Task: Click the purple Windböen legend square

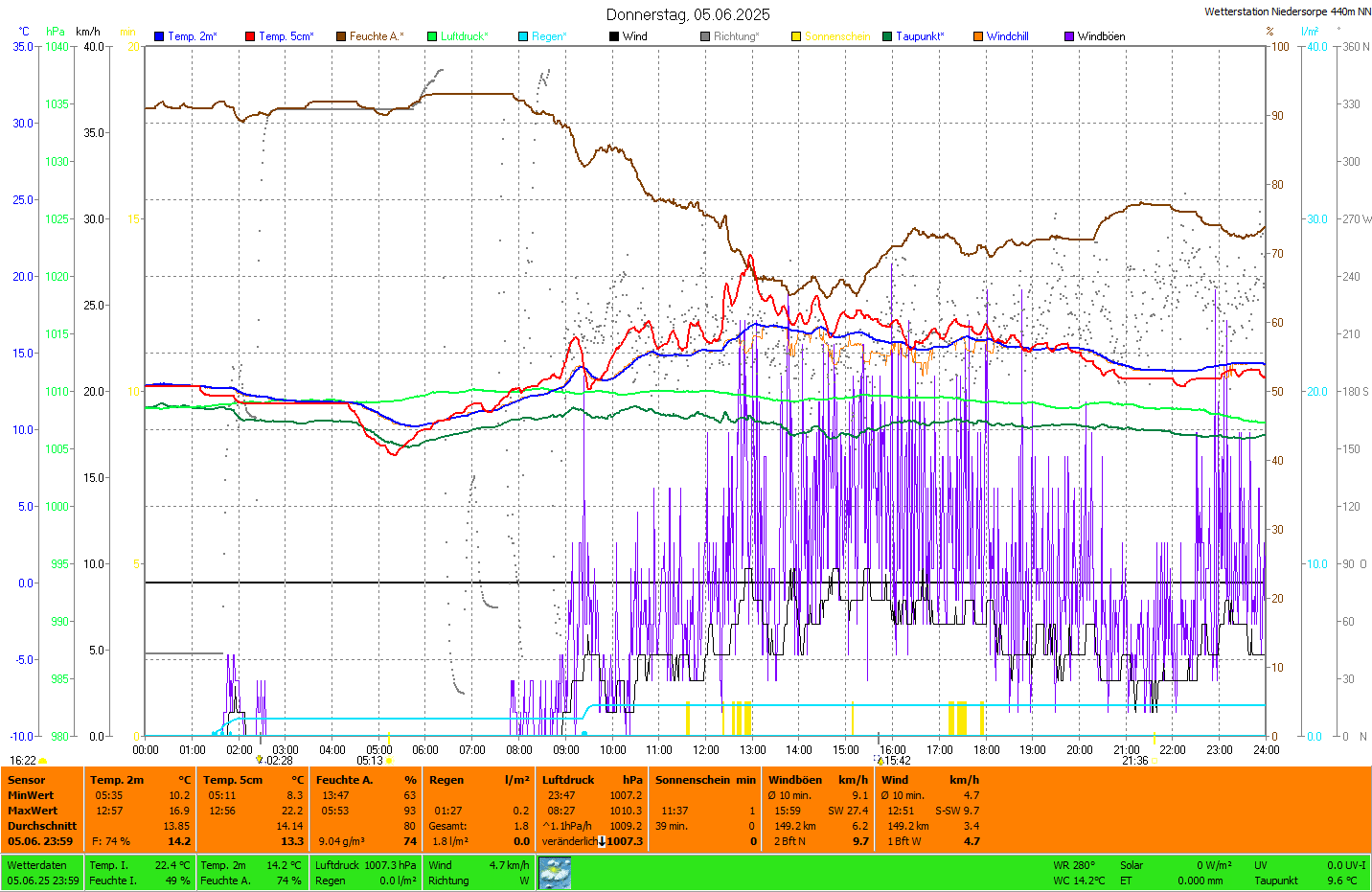Action: [x=1069, y=36]
